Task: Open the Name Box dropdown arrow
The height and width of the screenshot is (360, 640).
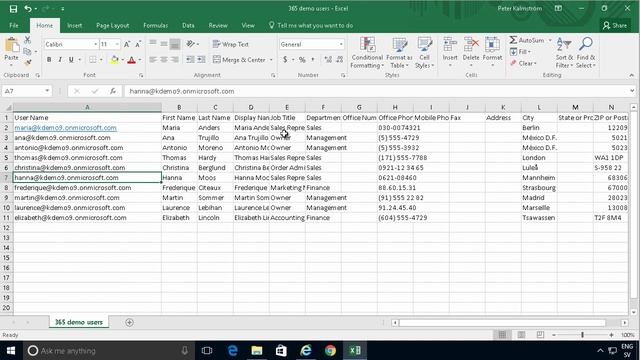Action: pyautogui.click(x=47, y=91)
